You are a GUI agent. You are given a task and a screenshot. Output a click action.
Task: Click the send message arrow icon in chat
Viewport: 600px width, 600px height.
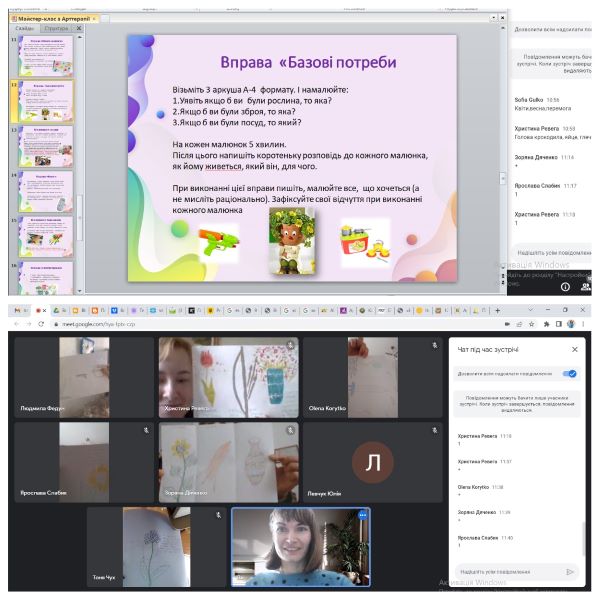[x=569, y=572]
